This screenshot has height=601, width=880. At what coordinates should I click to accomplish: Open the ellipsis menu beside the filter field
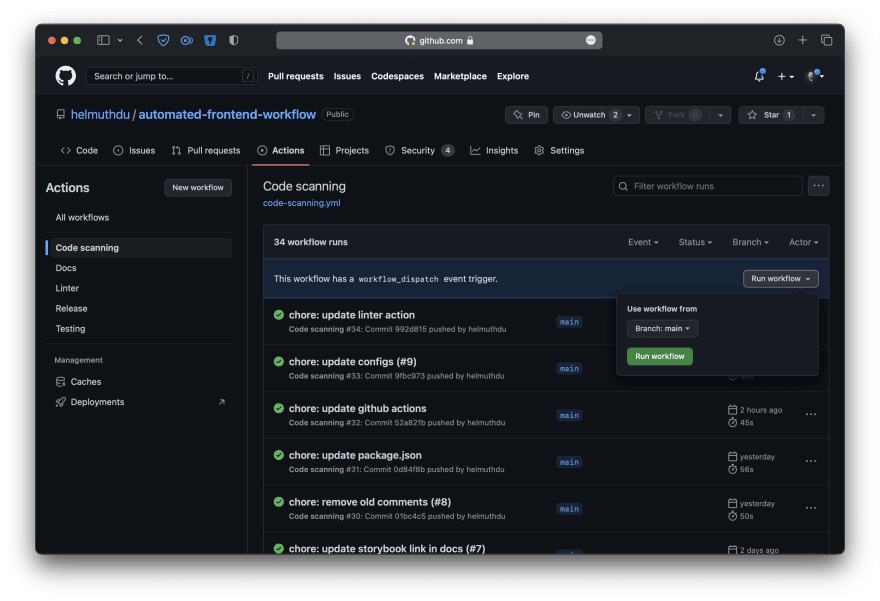point(818,186)
